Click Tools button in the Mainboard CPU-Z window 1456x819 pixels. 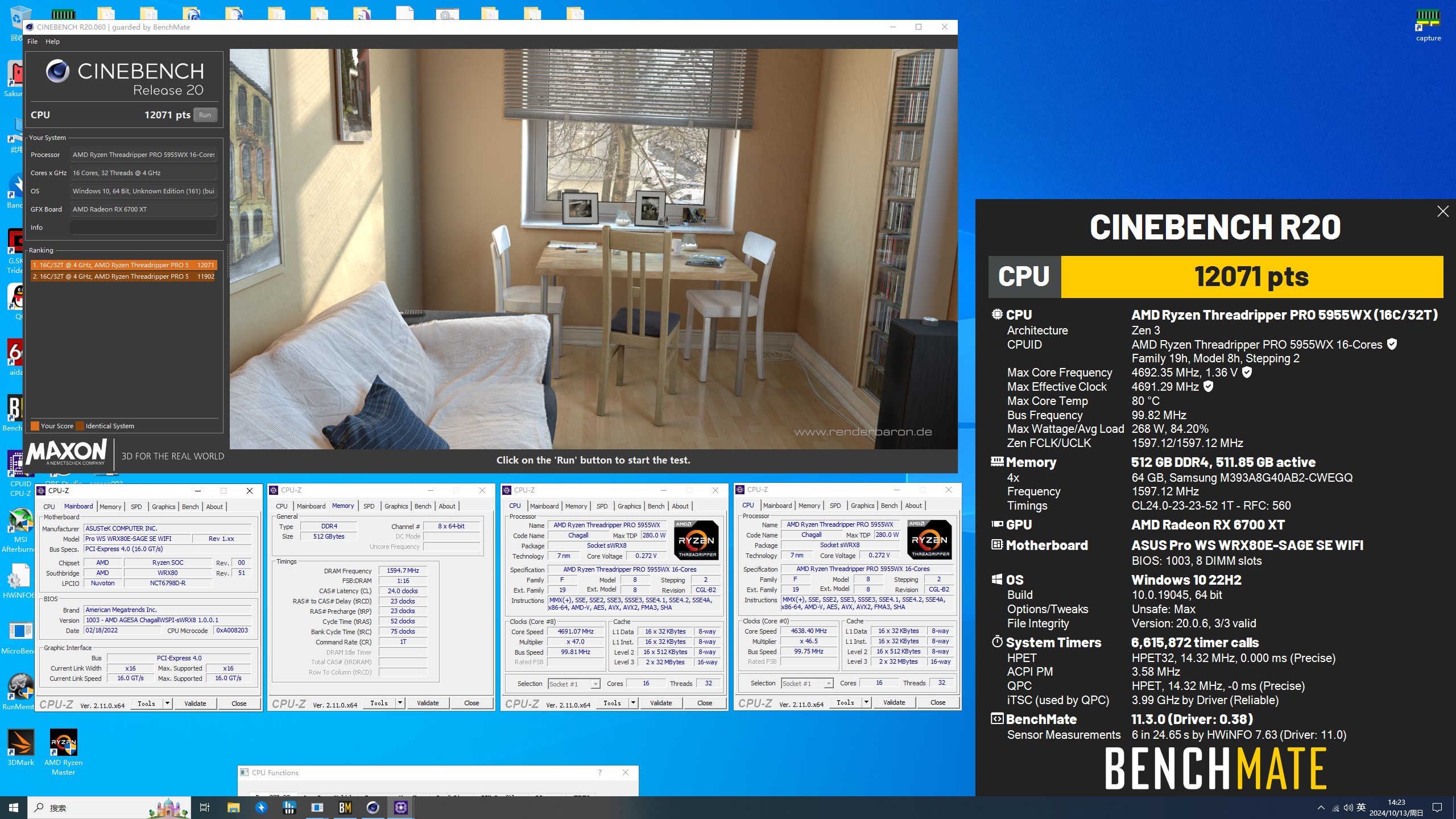point(146,704)
